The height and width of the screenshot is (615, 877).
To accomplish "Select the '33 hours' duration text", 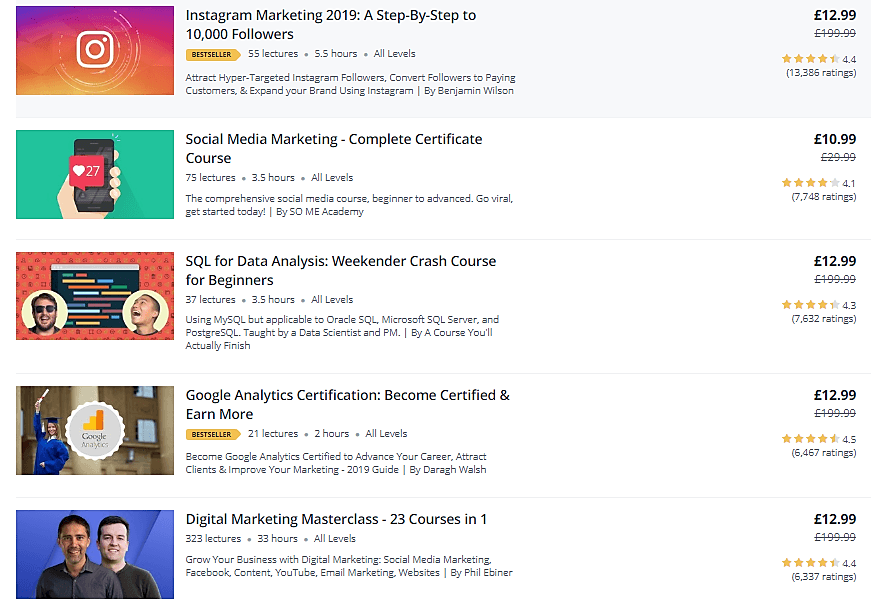I will click(277, 539).
